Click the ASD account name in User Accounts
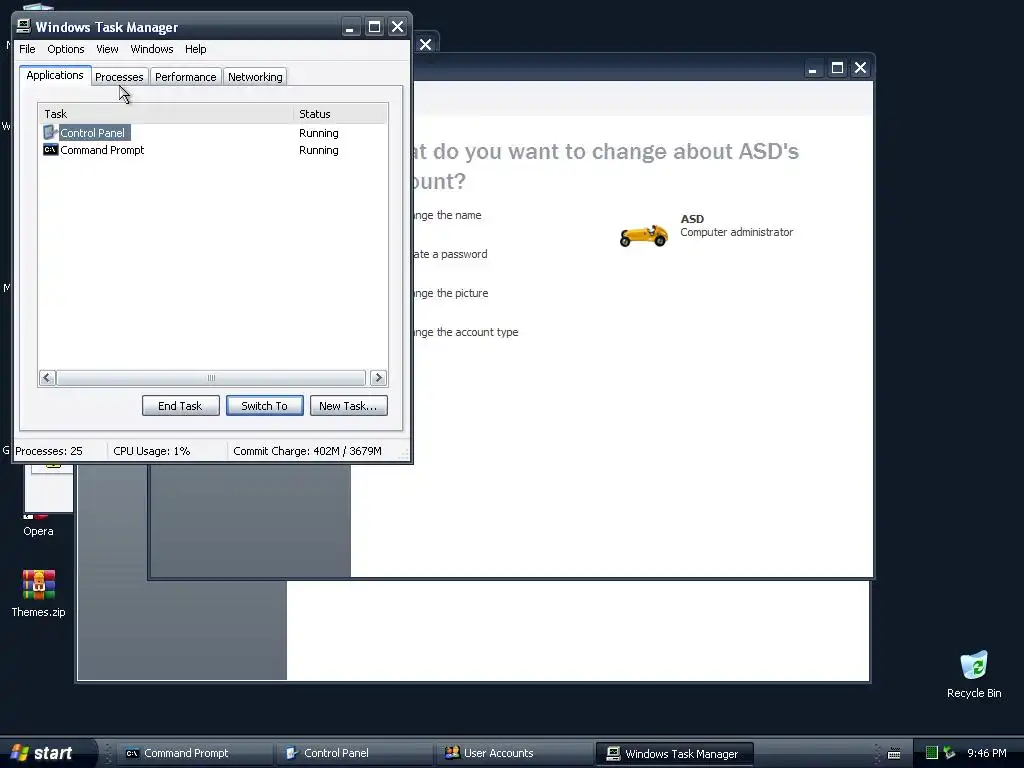Viewport: 1024px width, 768px height. (692, 219)
